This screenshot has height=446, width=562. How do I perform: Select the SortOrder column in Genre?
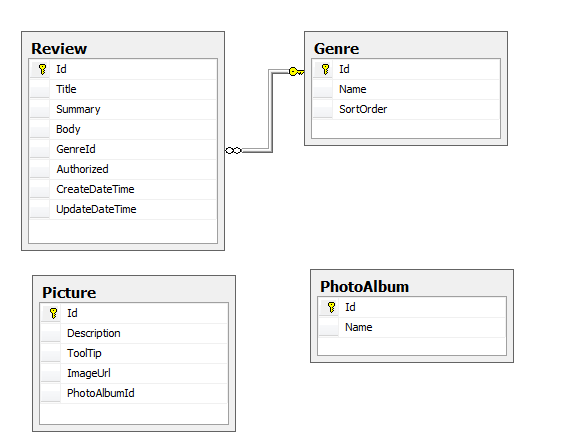(x=406, y=109)
